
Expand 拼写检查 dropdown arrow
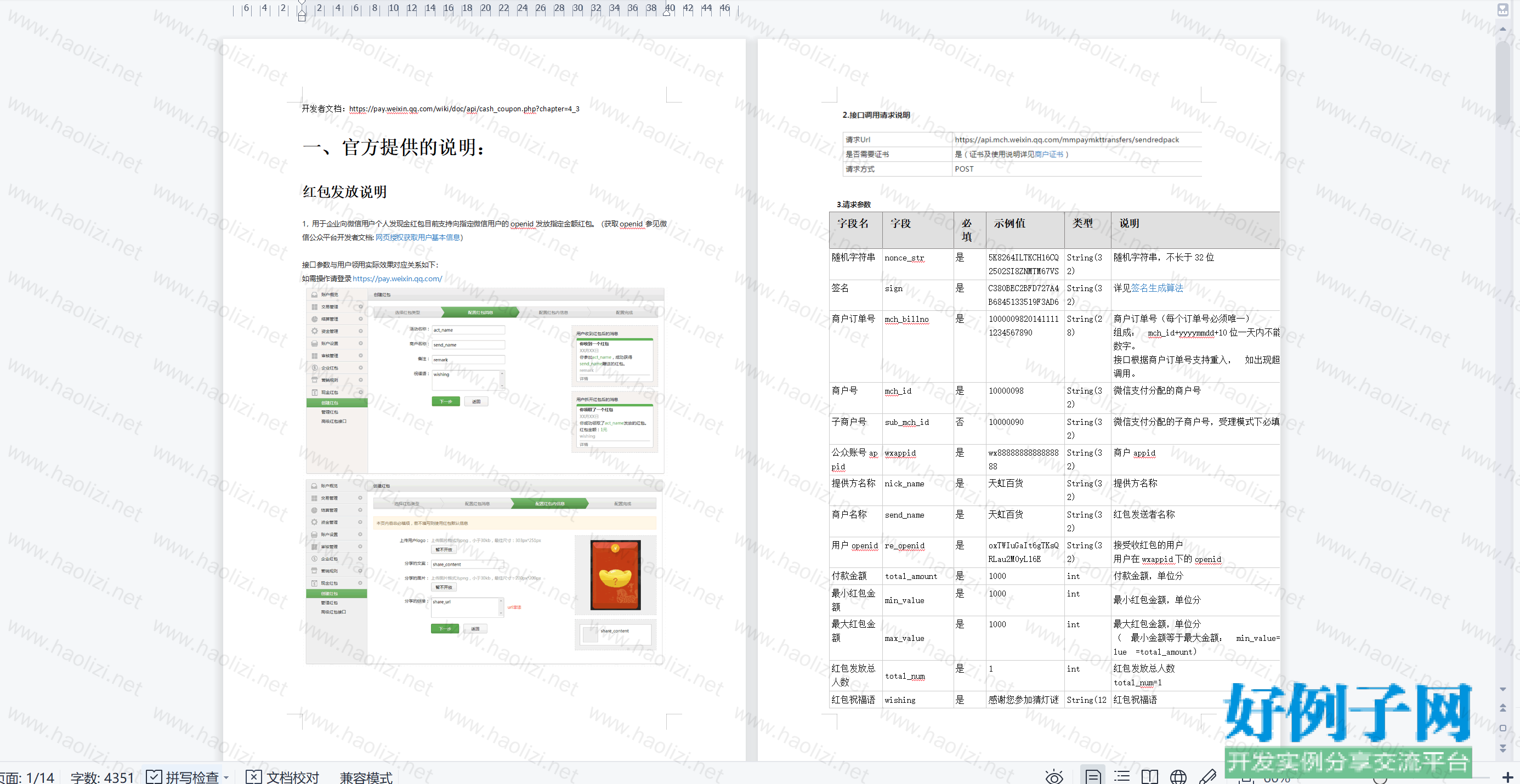[226, 777]
